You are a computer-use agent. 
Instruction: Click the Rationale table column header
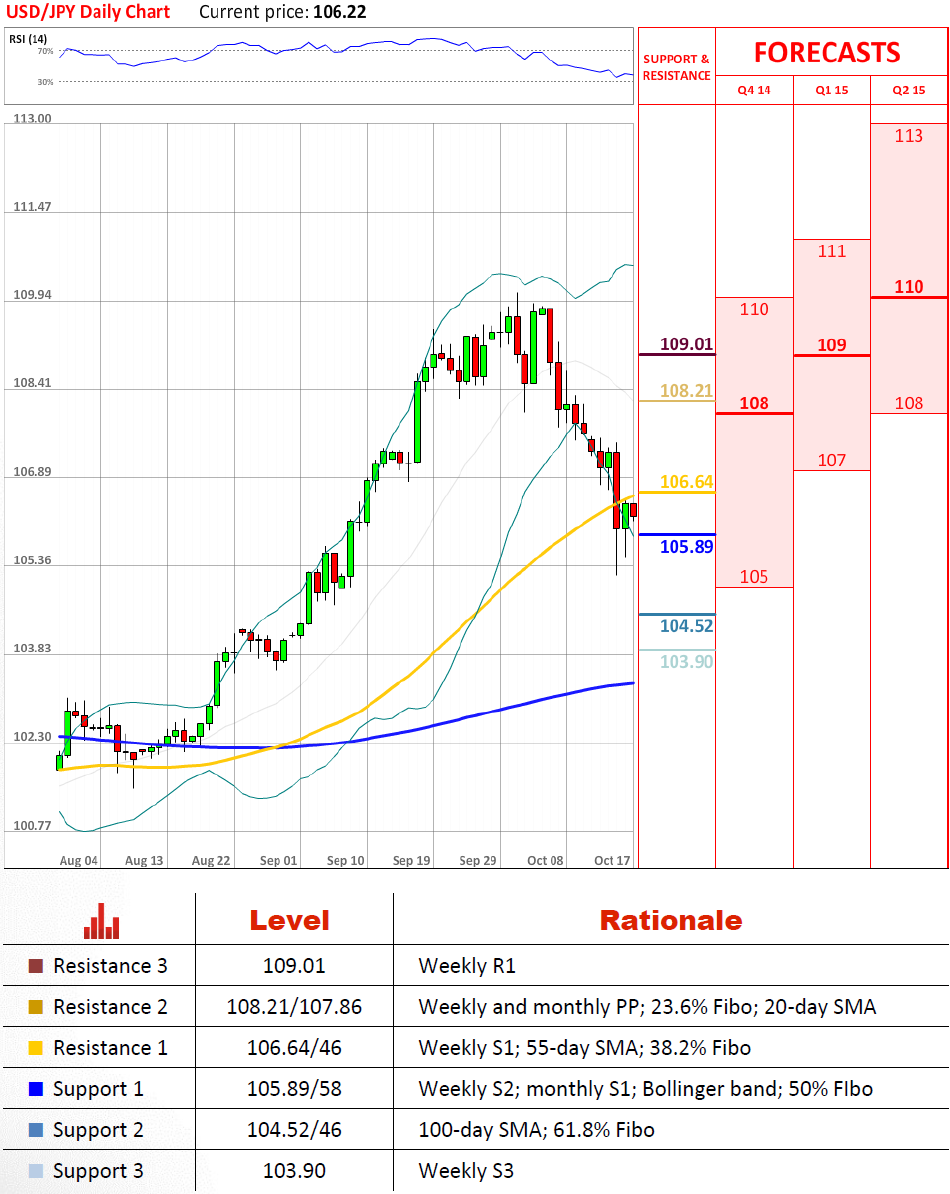[671, 921]
